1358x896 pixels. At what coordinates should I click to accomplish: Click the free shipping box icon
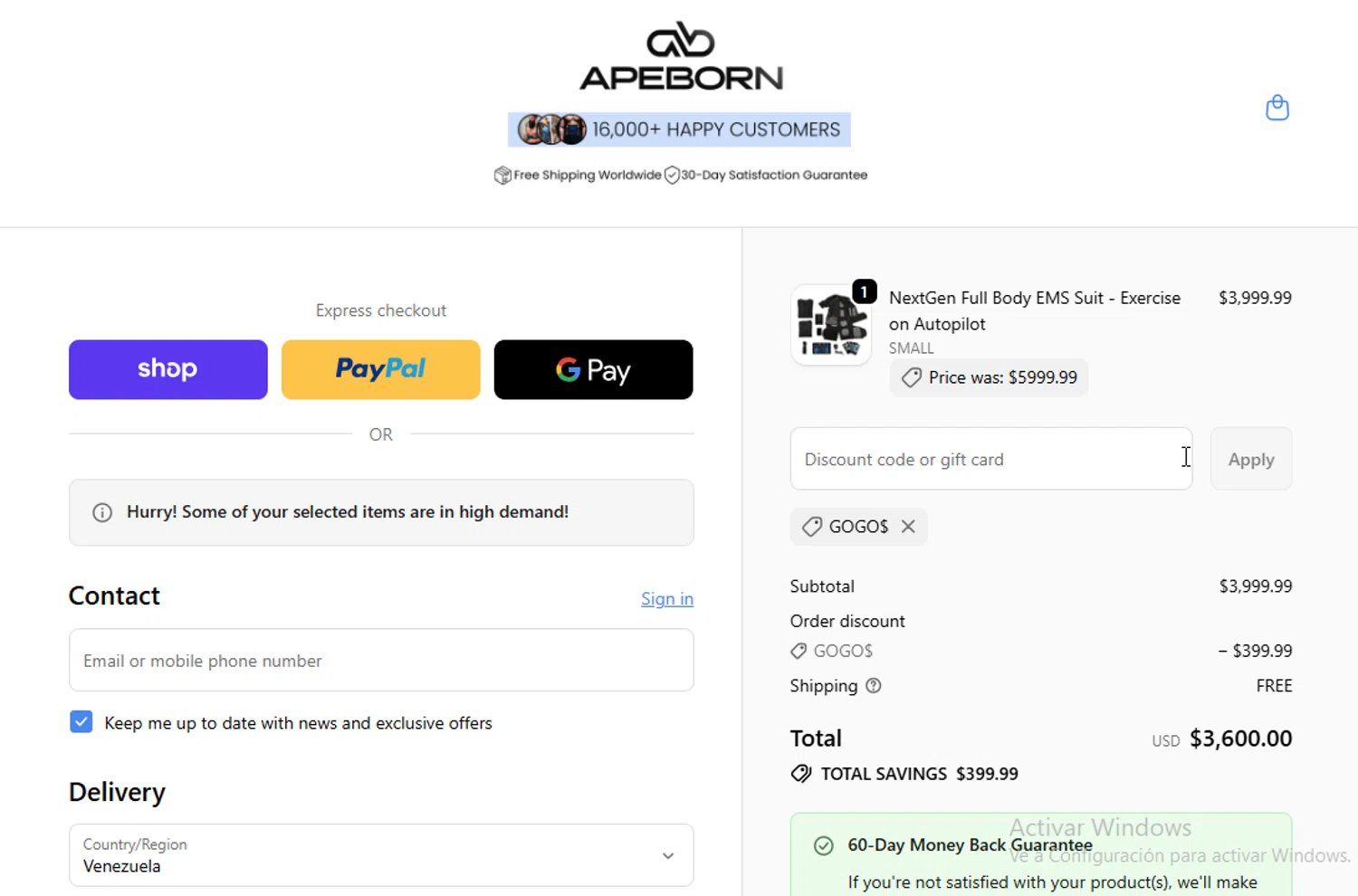pos(502,175)
